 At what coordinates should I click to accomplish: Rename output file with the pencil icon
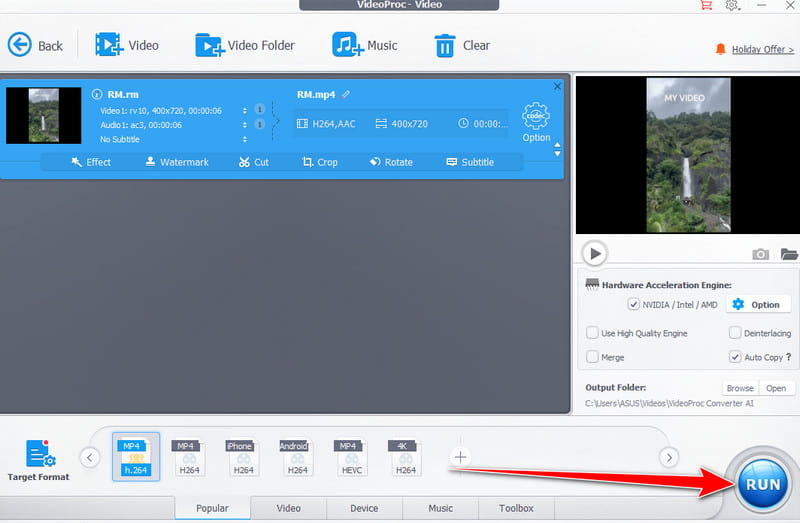(346, 95)
